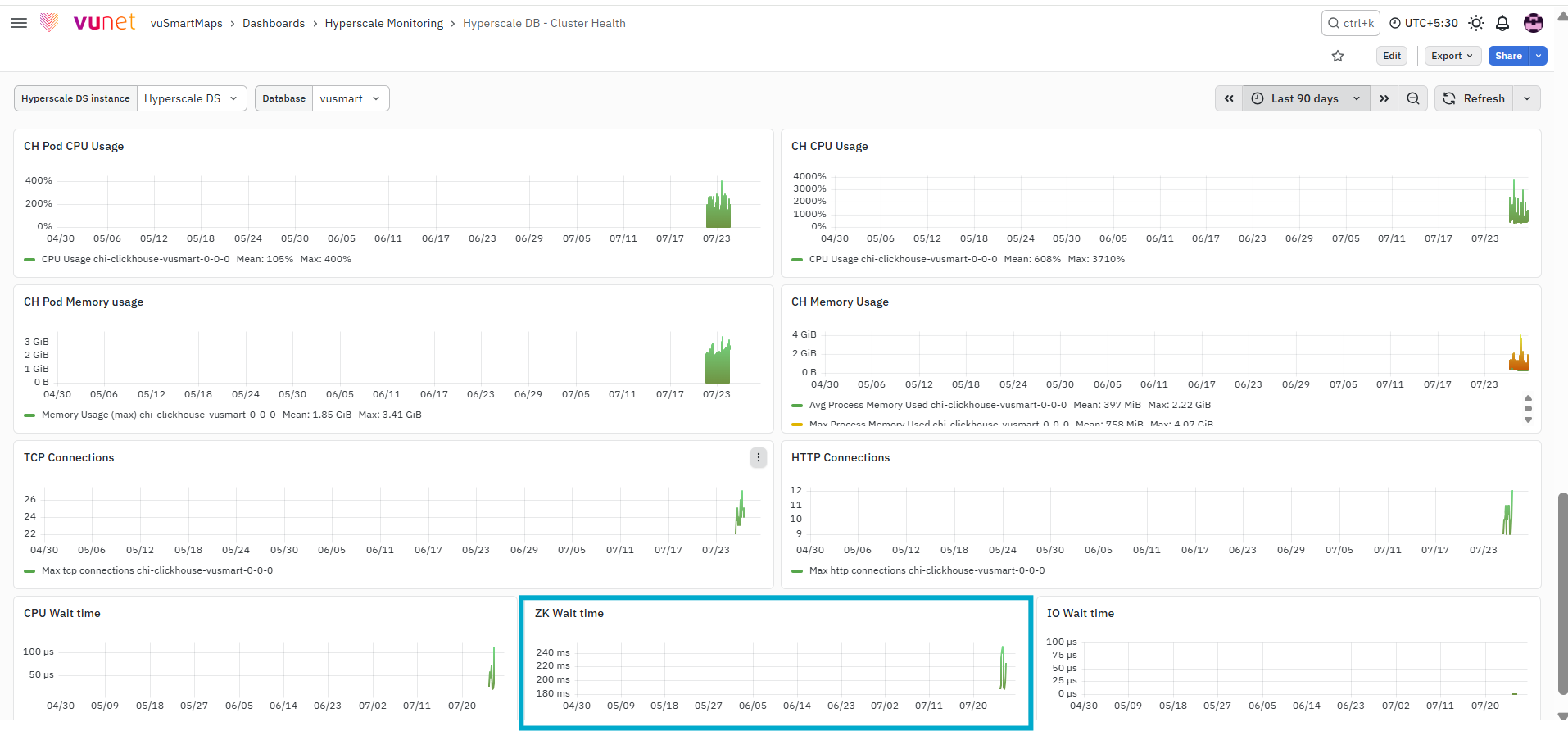
Task: Toggle CPU Usage legend series in CH Pod CPU
Action: 136,259
